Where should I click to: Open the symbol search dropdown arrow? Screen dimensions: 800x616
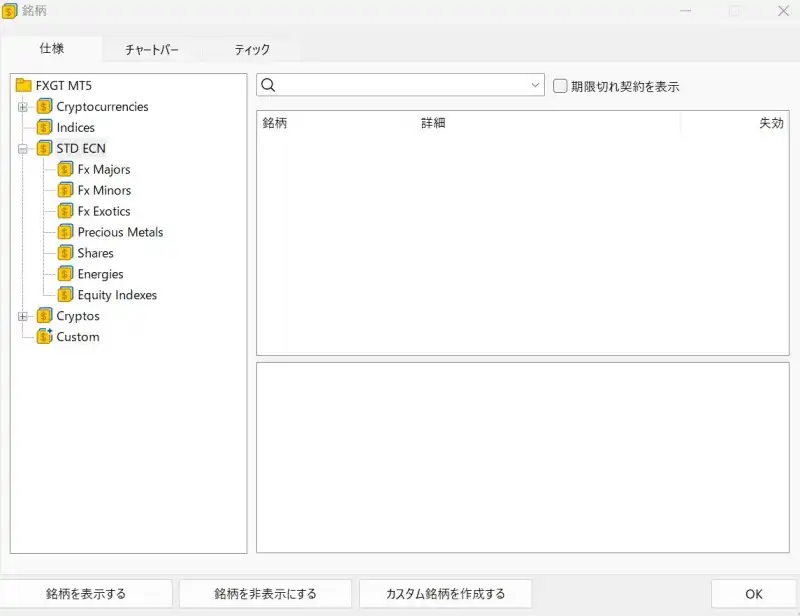[535, 85]
